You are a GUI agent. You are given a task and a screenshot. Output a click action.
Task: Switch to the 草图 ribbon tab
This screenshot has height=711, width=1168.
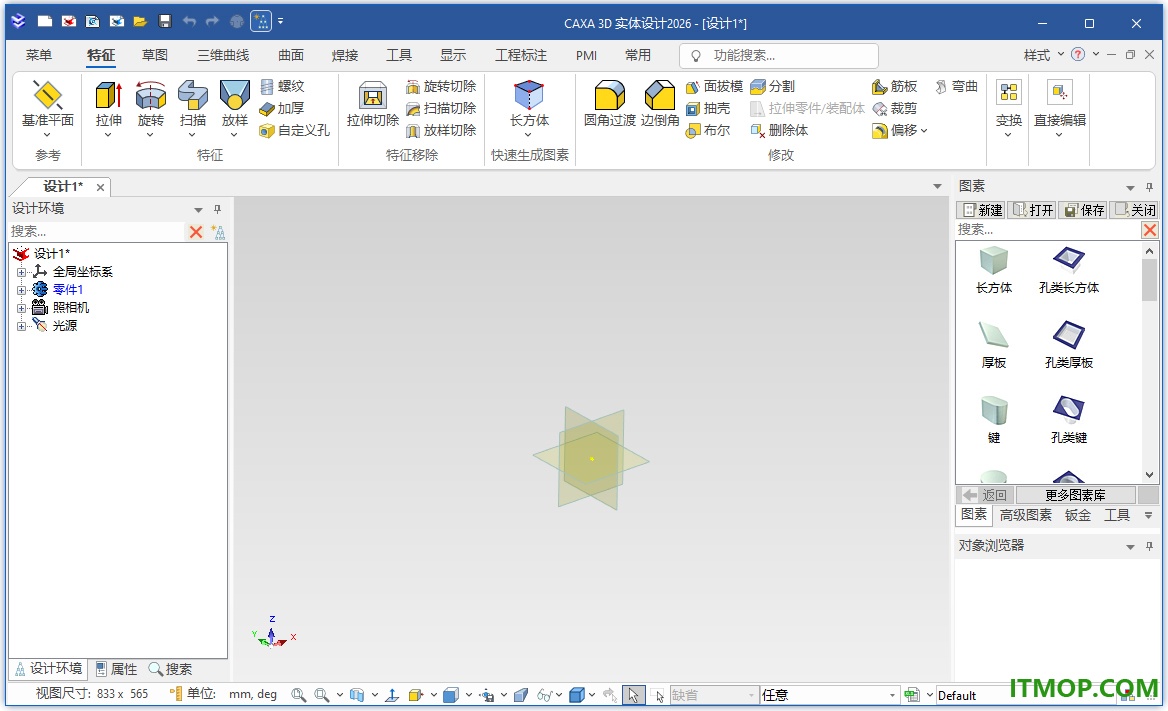click(x=155, y=55)
